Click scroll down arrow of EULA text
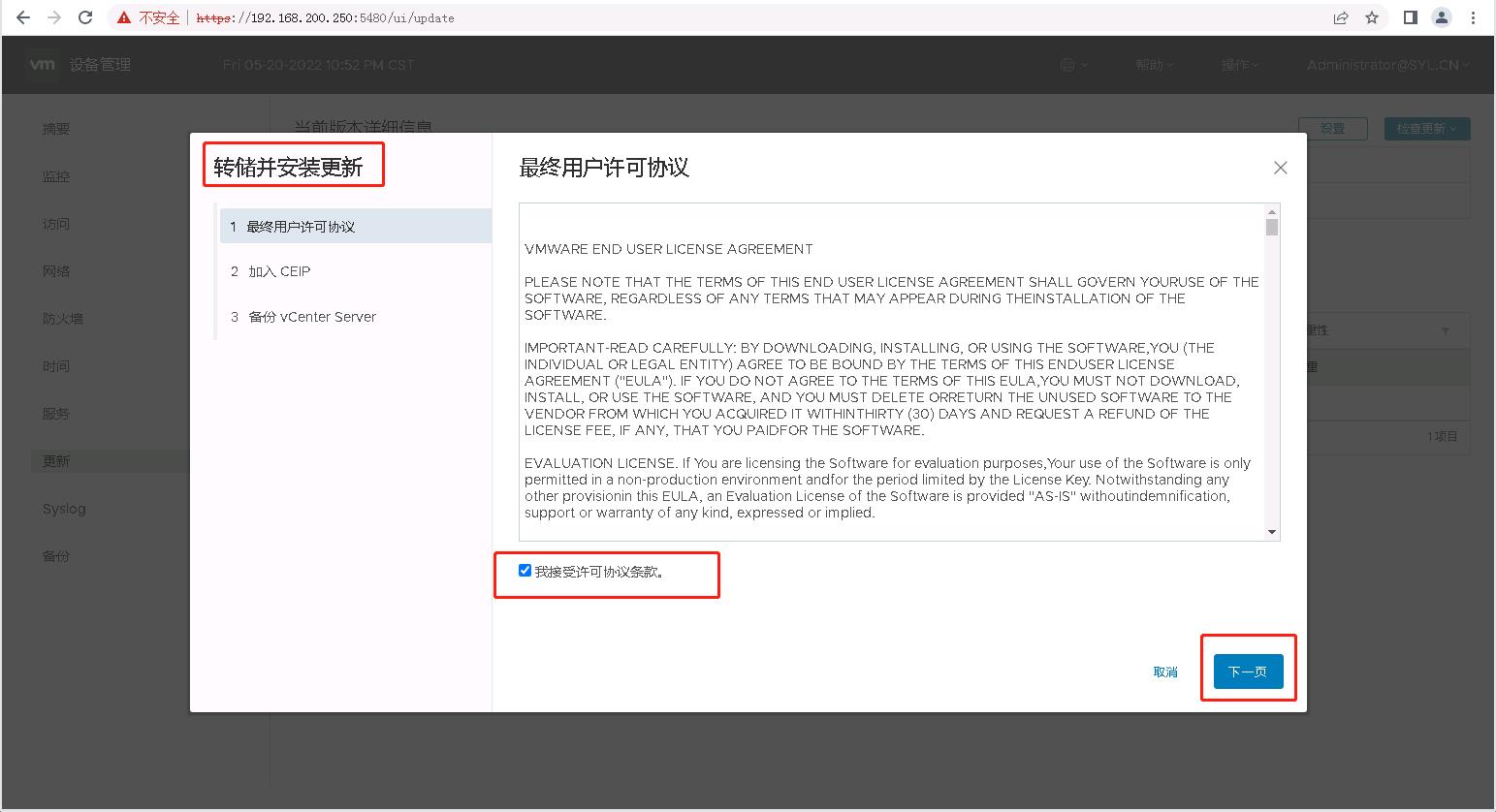The image size is (1496, 812). click(x=1272, y=532)
